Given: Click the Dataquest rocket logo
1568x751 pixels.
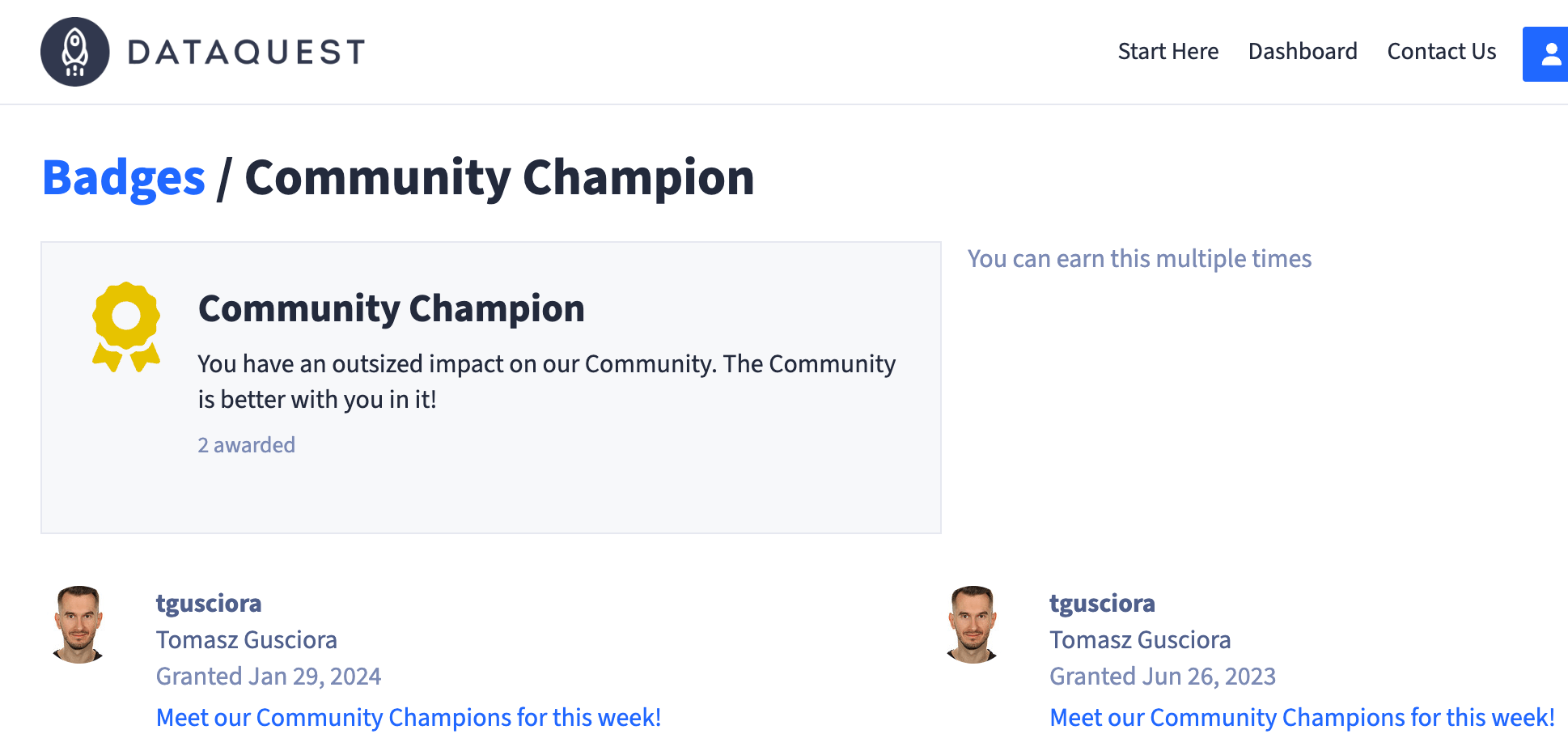Looking at the screenshot, I should 74,52.
